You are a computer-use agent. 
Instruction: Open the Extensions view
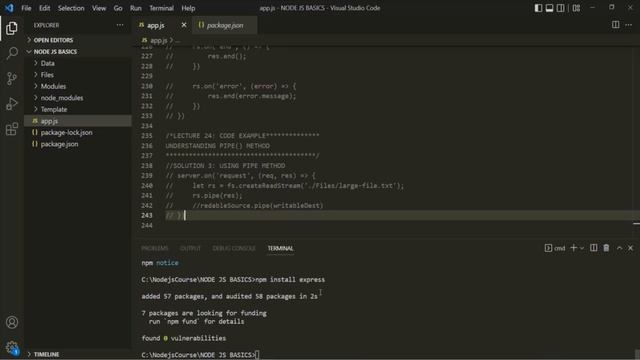12,129
